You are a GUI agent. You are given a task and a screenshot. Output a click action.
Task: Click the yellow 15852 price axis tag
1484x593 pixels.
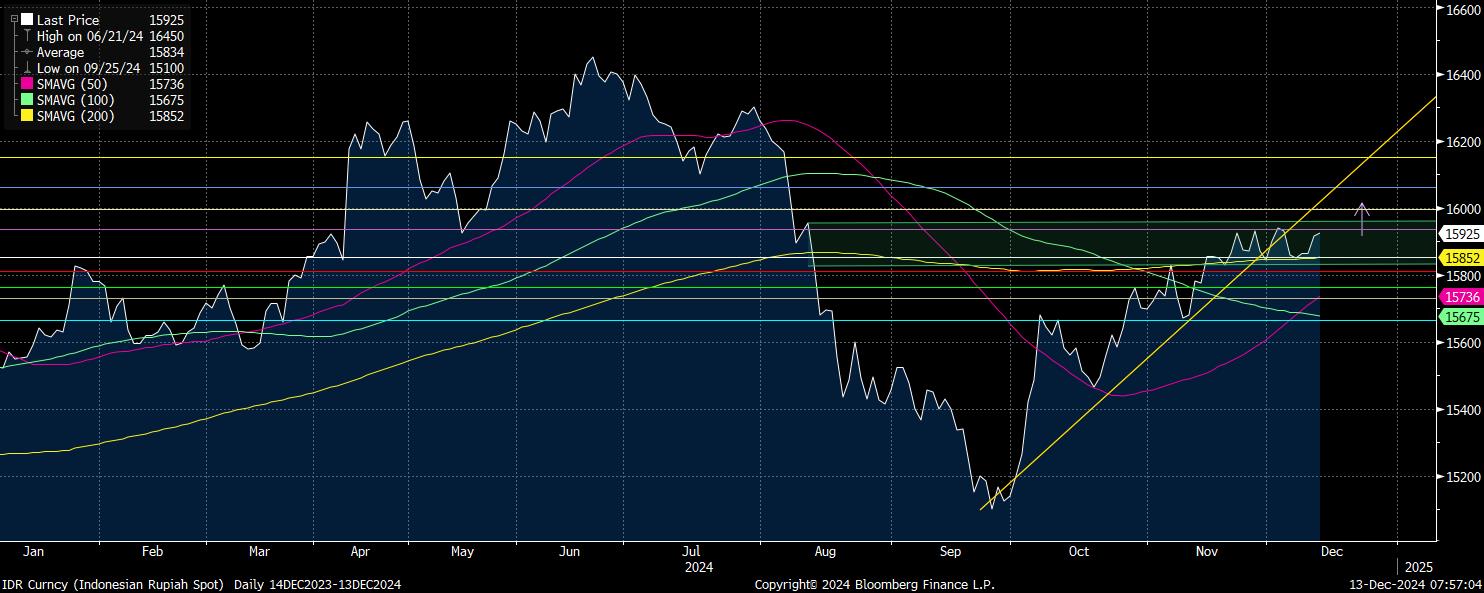tap(1460, 258)
